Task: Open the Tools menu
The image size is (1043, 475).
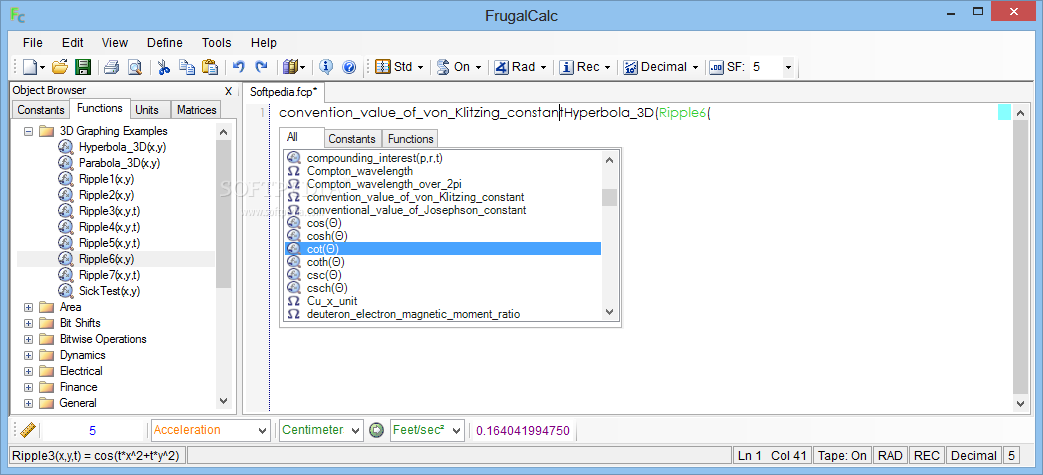Action: (x=217, y=43)
